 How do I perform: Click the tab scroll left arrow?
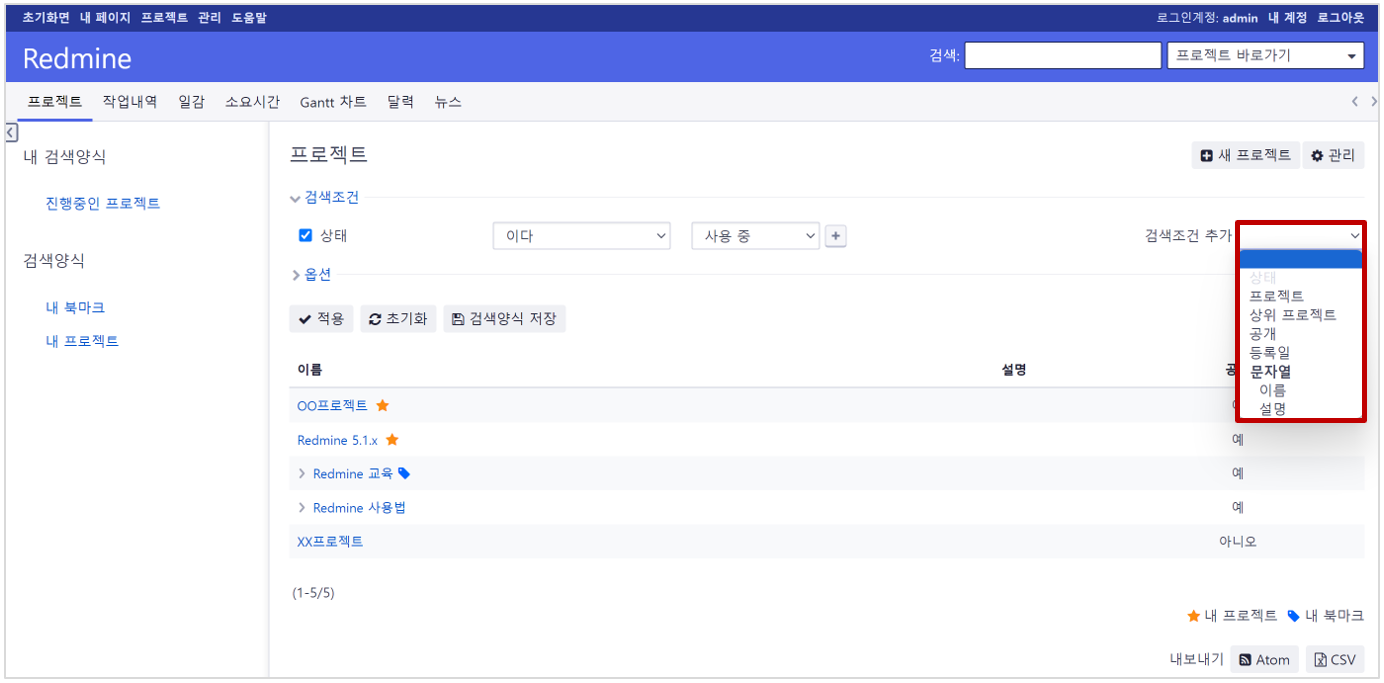tap(1354, 101)
